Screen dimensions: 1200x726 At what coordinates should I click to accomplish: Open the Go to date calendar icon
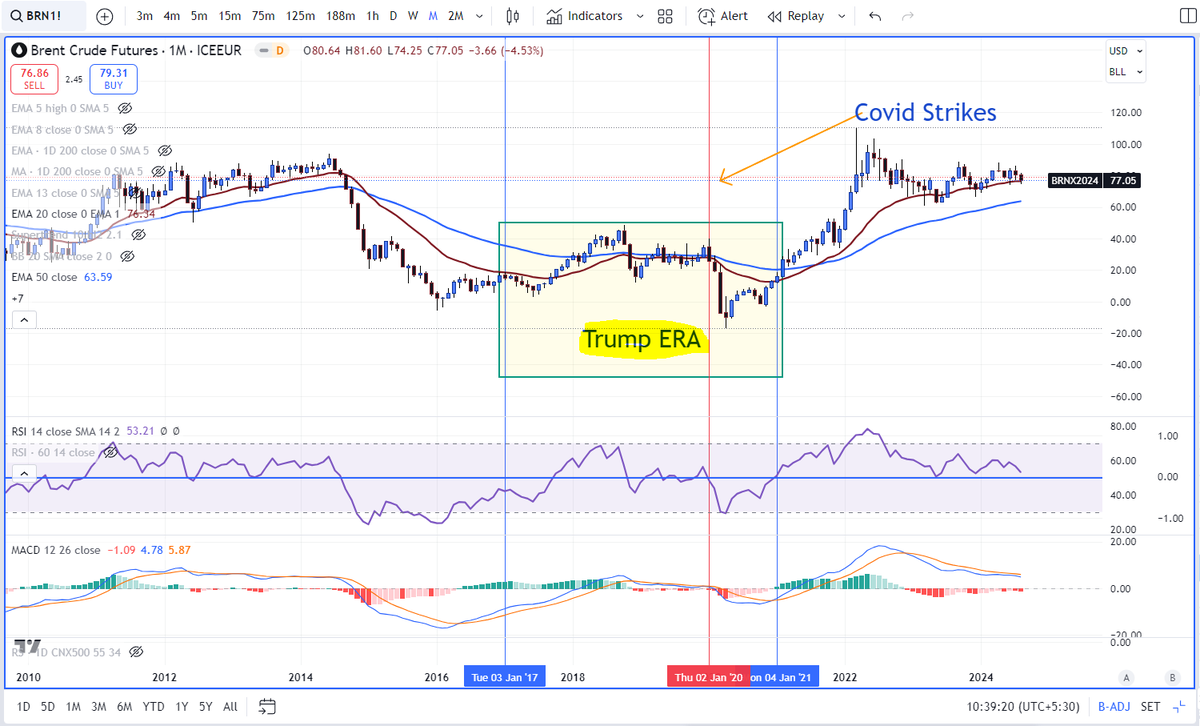(266, 706)
